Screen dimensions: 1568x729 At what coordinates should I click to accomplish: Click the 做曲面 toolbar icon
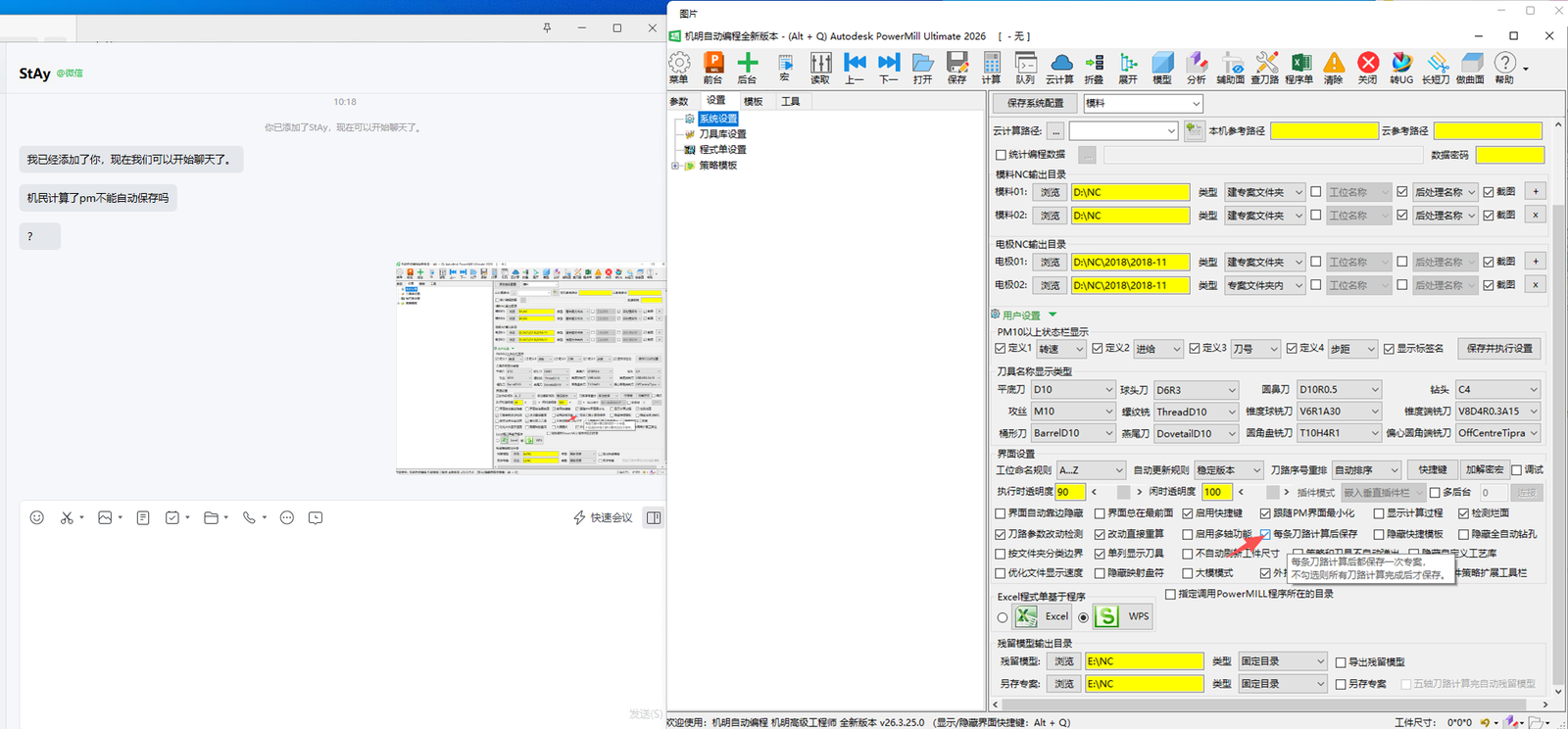point(1471,68)
